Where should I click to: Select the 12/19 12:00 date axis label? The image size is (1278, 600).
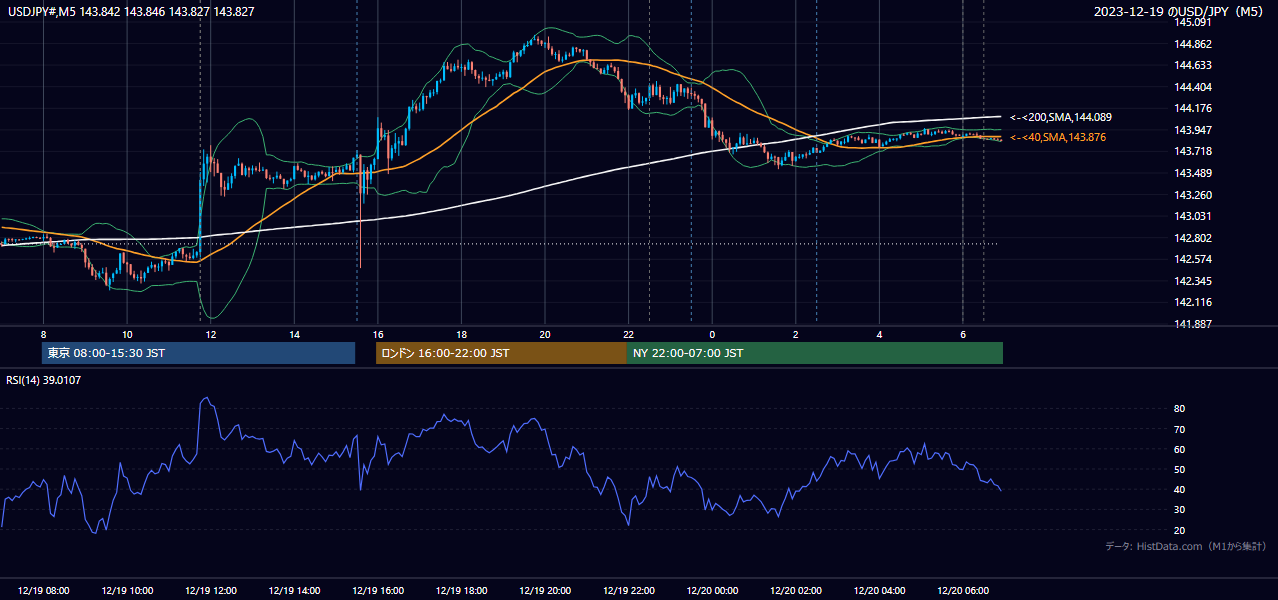[211, 591]
